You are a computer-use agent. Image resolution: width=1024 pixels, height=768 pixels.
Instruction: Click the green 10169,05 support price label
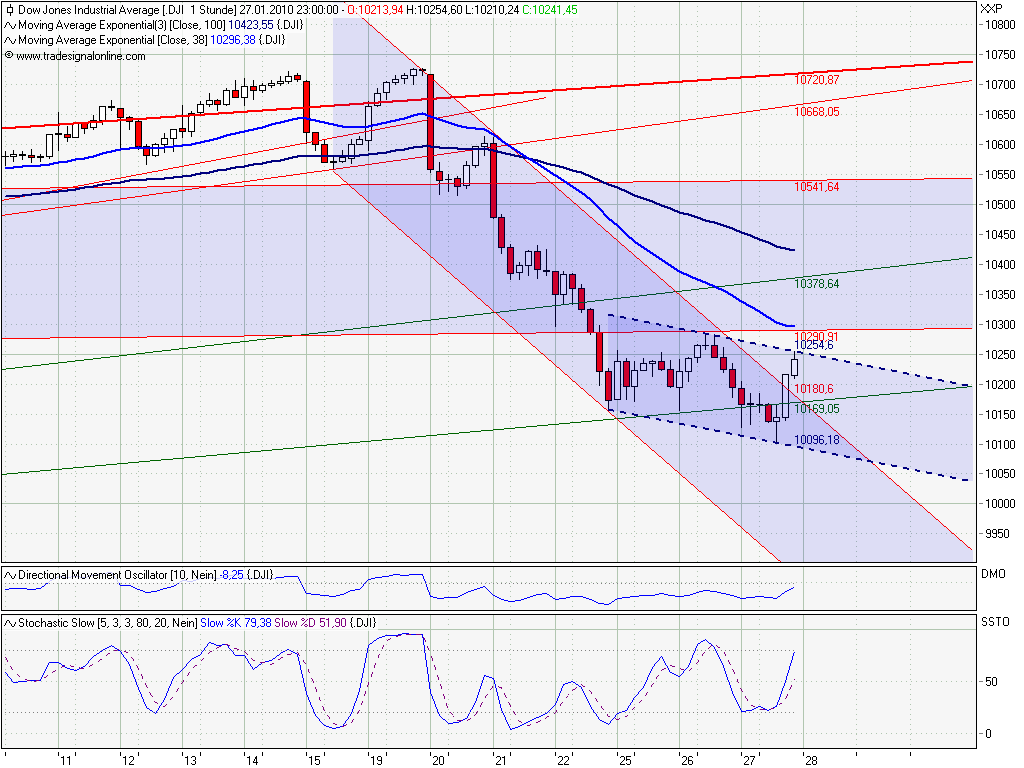point(815,407)
